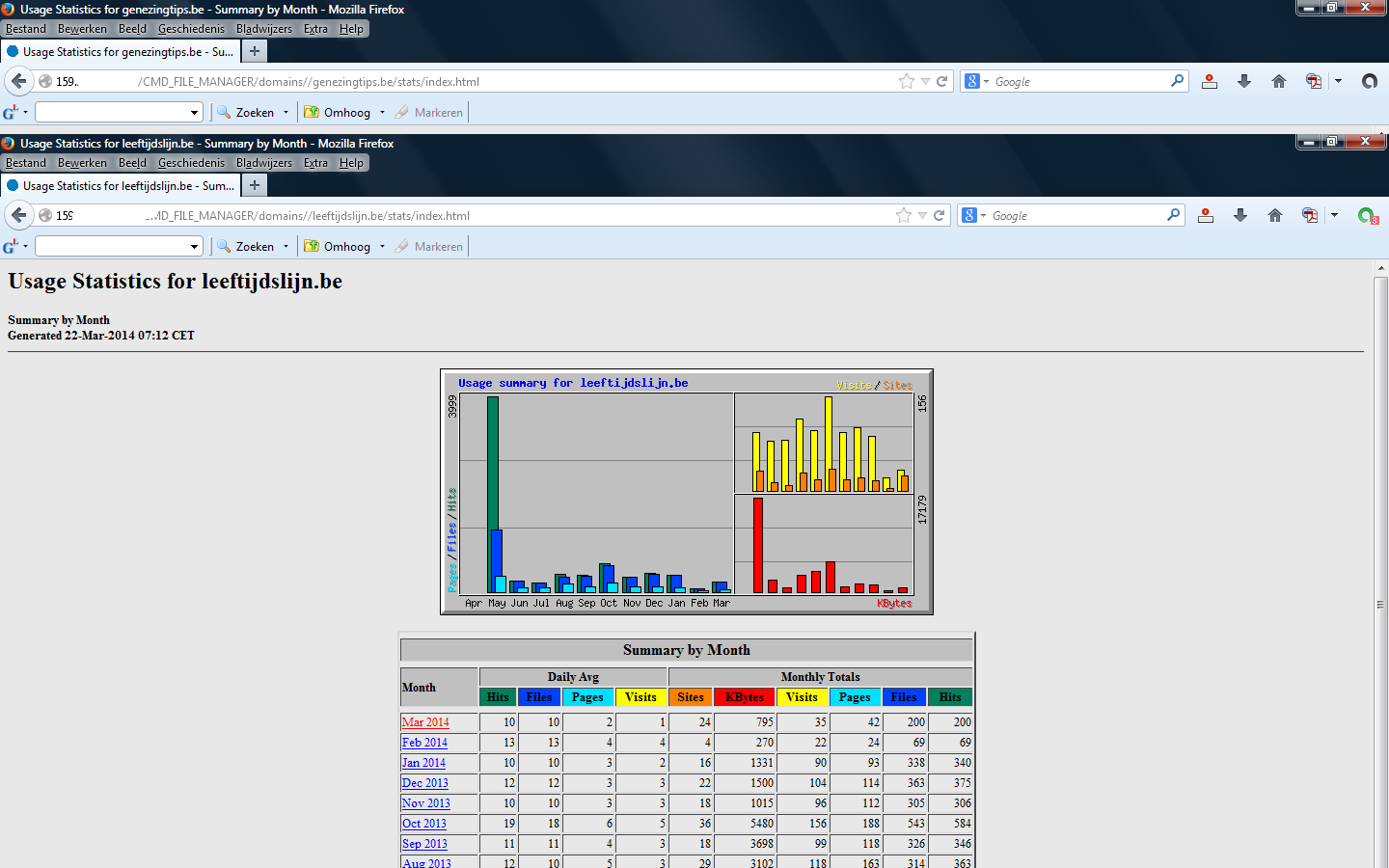This screenshot has width=1389, height=868.
Task: Expand URL history dropdown in genezingtips address bar
Action: pyautogui.click(x=925, y=82)
